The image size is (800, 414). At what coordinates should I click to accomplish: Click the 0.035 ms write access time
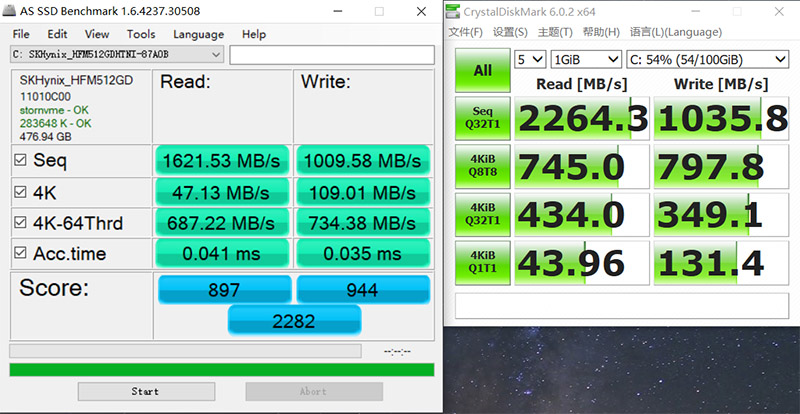pyautogui.click(x=363, y=253)
